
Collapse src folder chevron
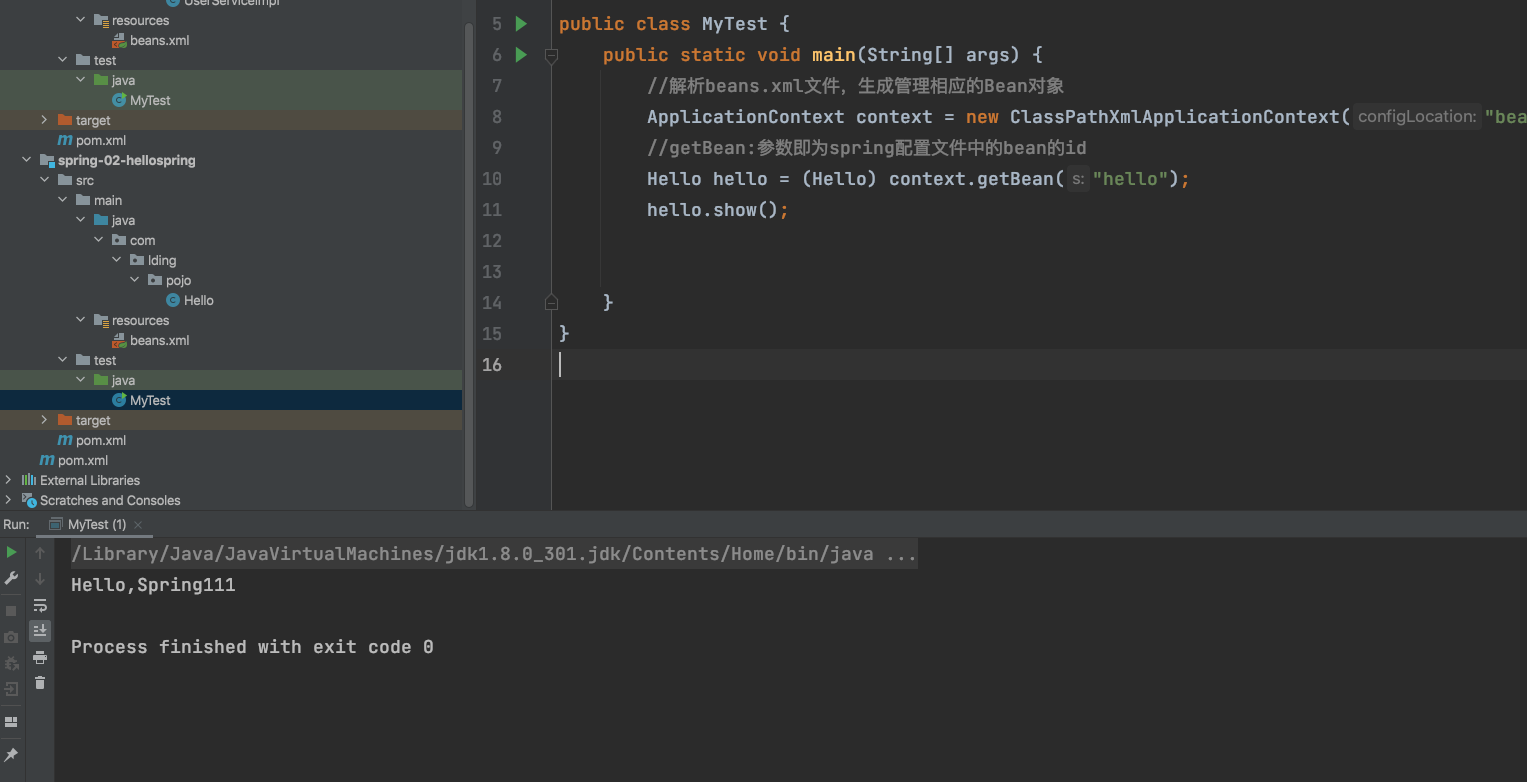point(45,180)
